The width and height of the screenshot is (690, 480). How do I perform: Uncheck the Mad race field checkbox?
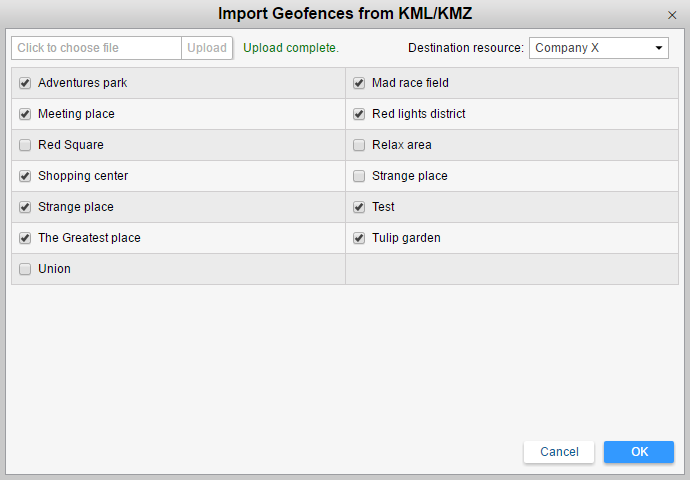359,83
